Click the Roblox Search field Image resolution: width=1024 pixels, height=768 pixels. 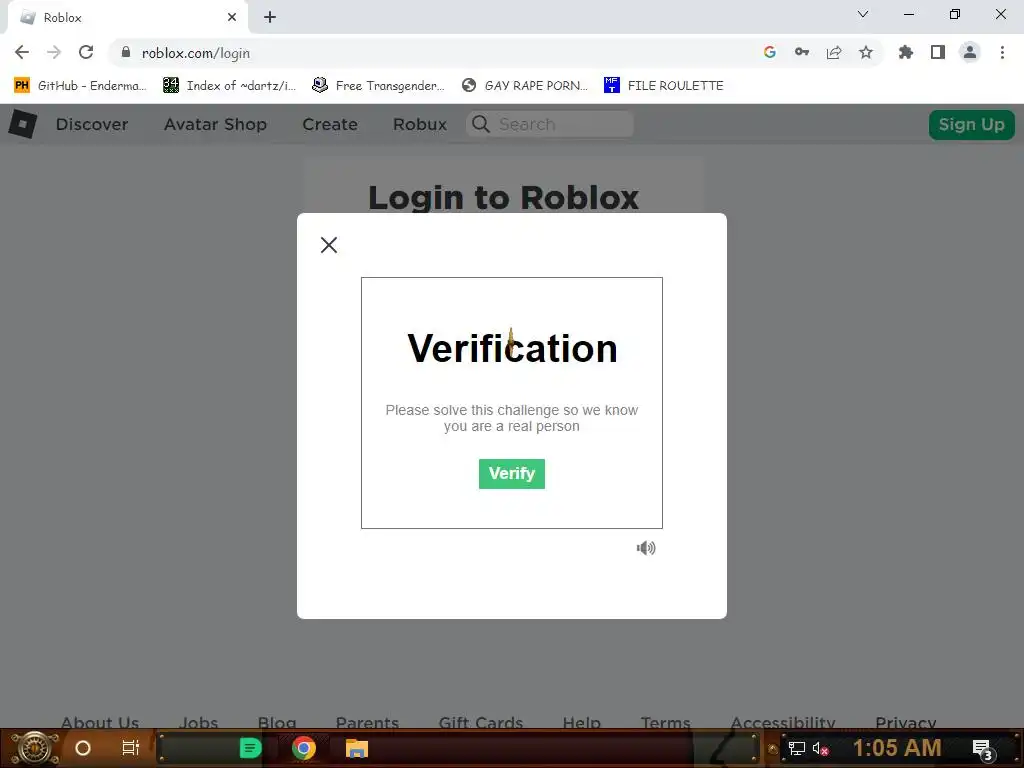click(x=549, y=124)
